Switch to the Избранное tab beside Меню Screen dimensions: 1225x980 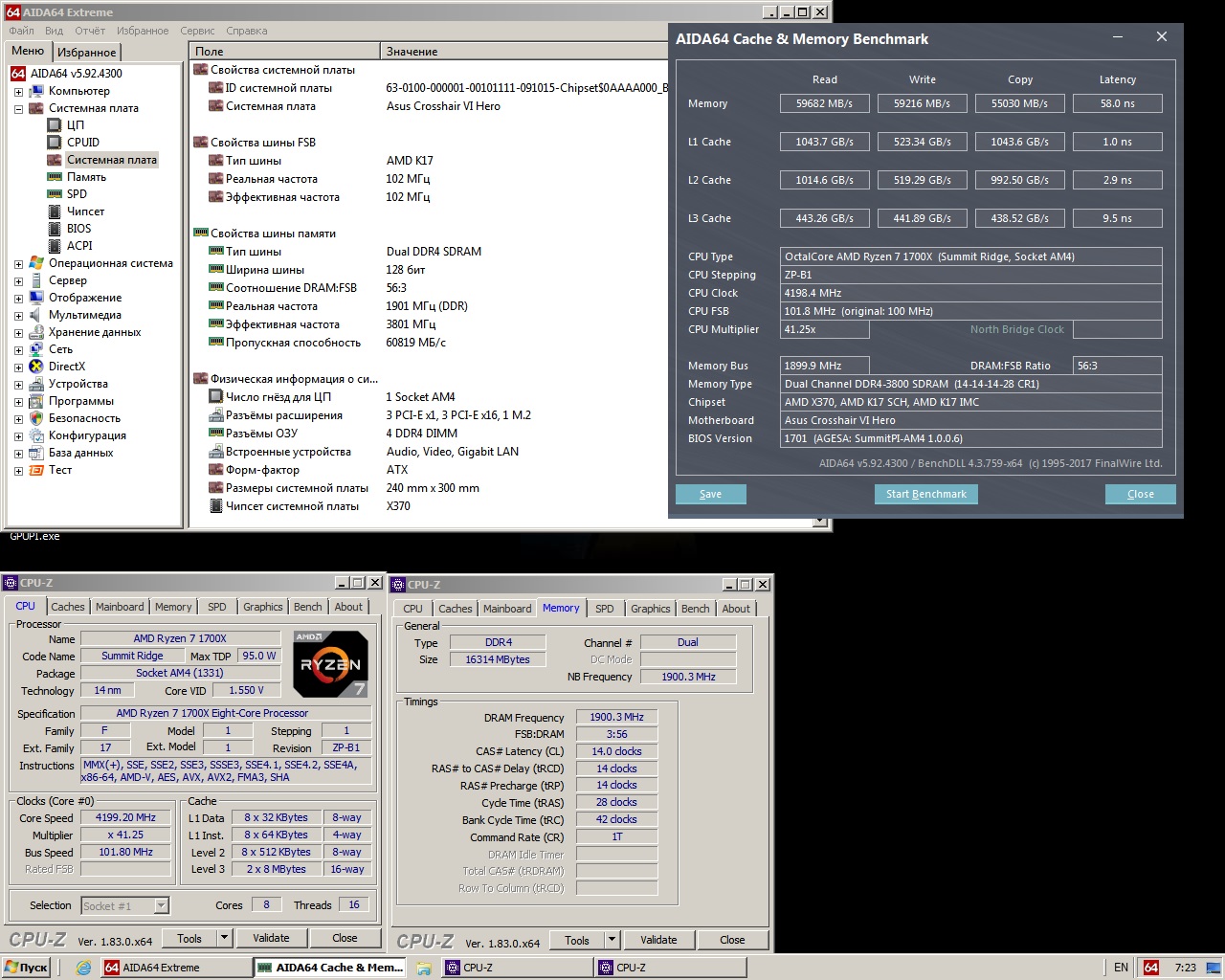point(86,53)
